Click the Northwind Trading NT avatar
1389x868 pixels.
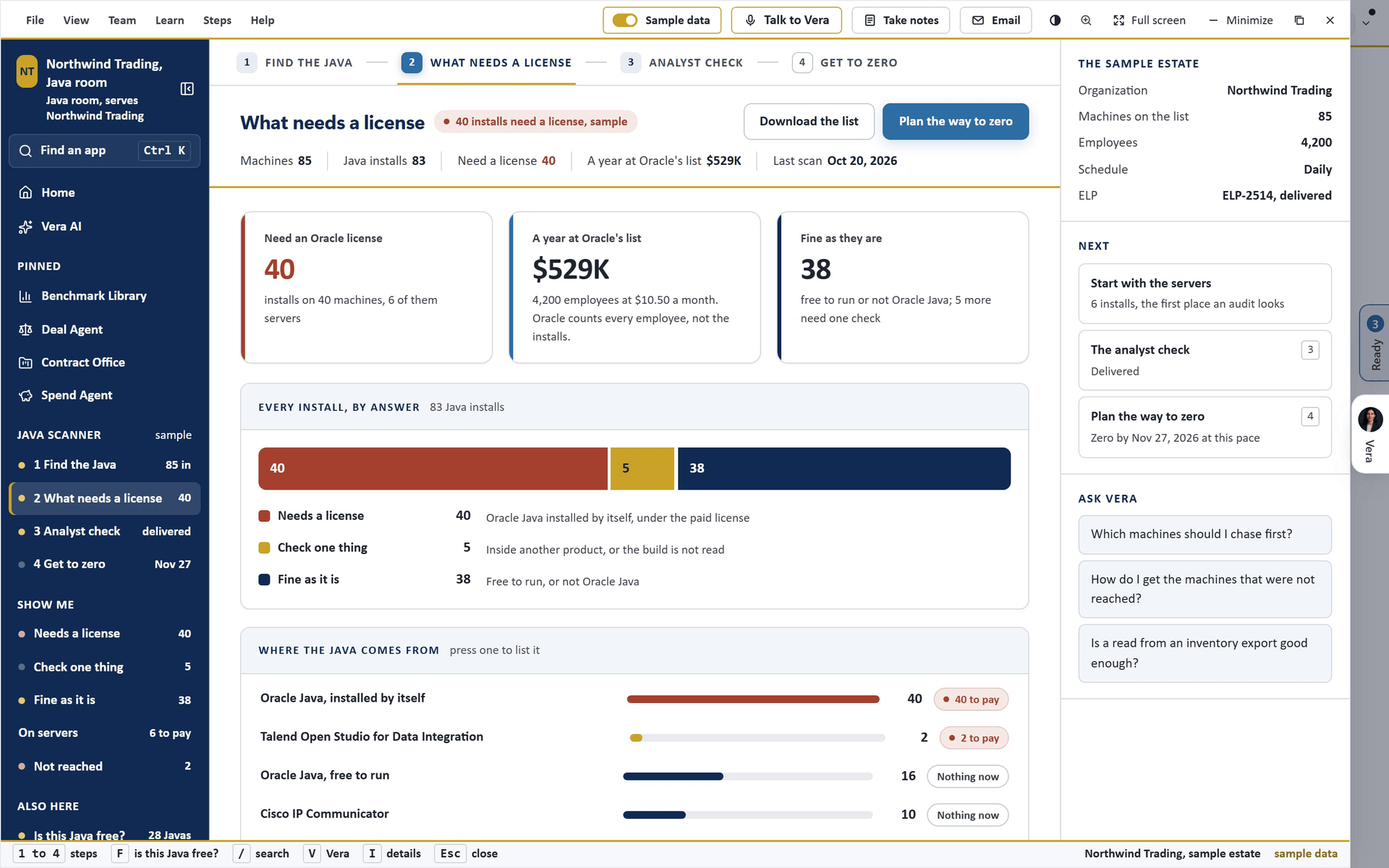tap(27, 72)
